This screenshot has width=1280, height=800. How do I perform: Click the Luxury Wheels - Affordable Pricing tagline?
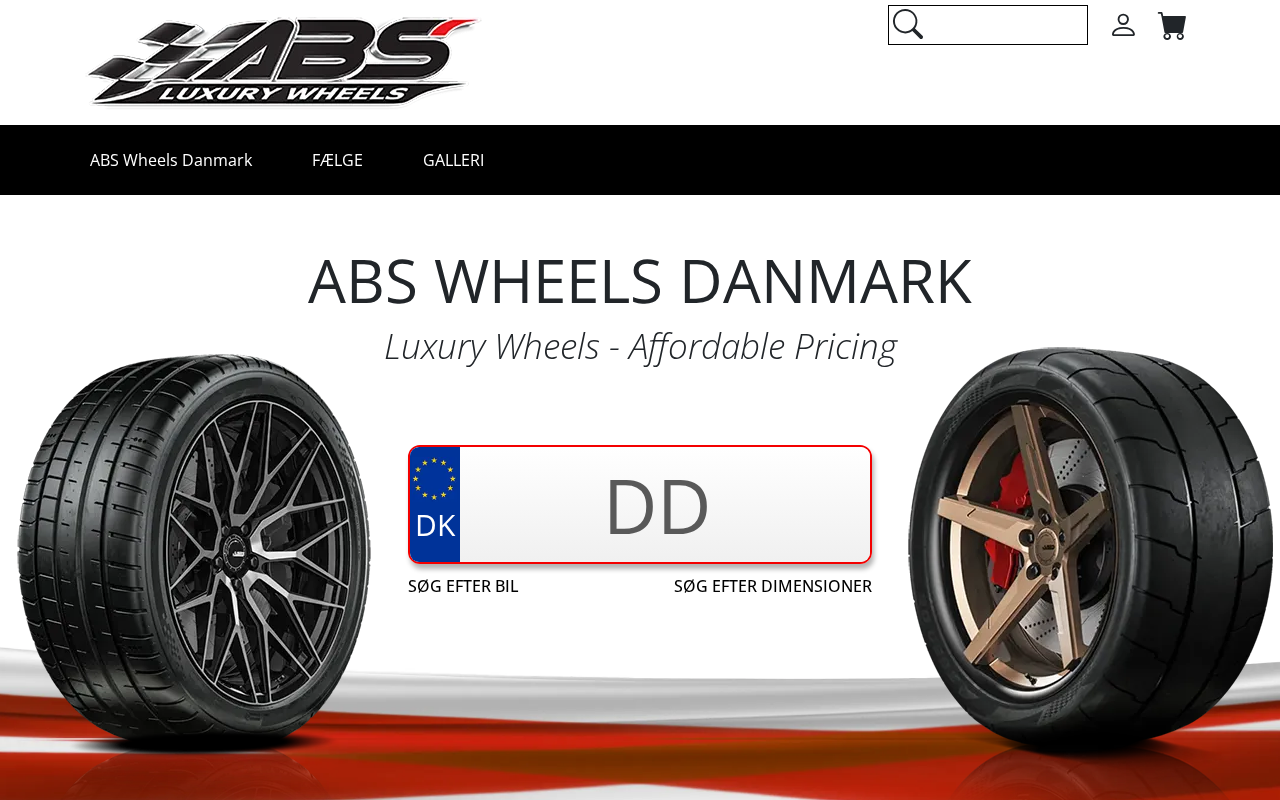click(640, 346)
